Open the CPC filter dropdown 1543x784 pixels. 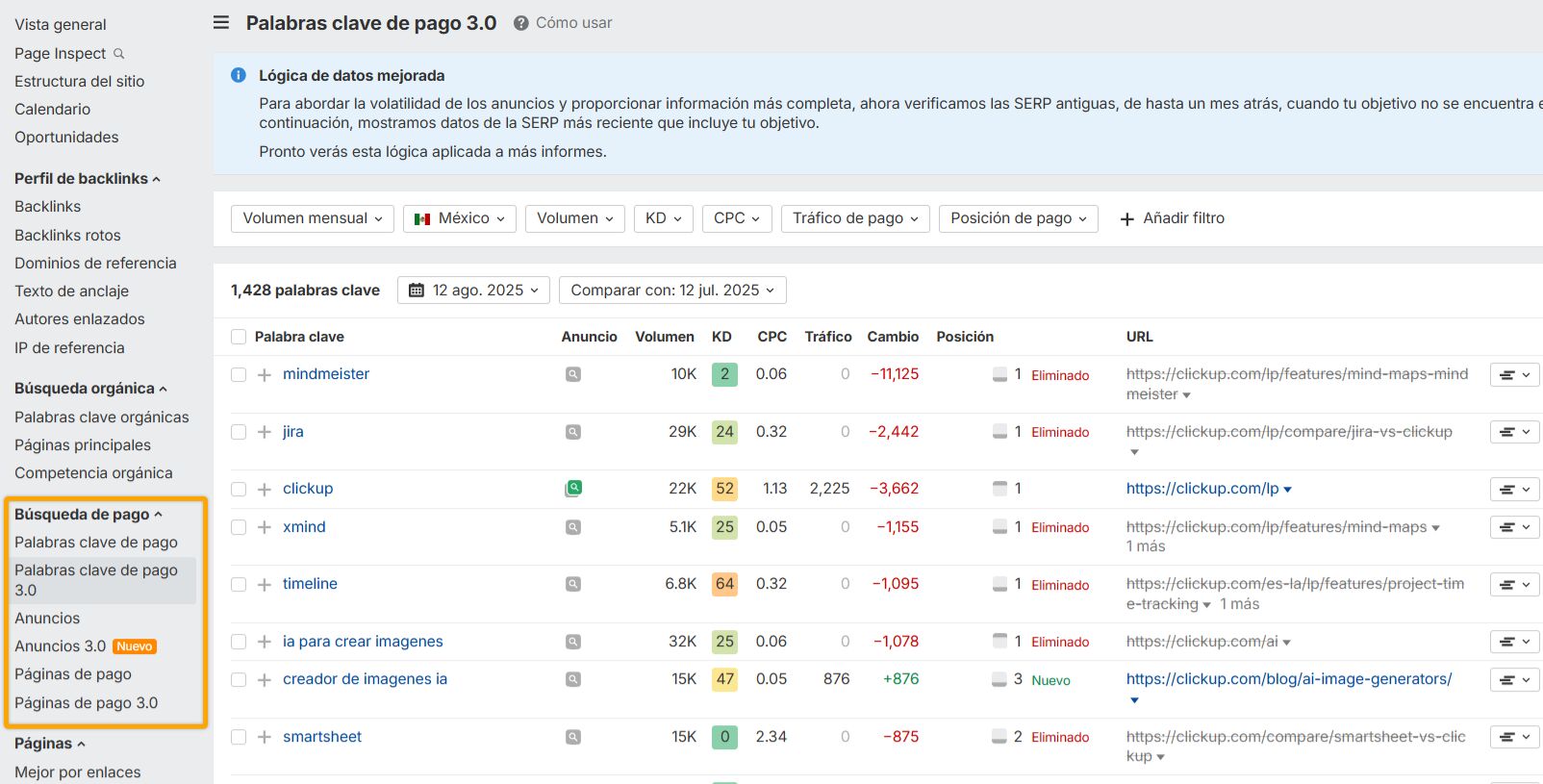tap(737, 218)
